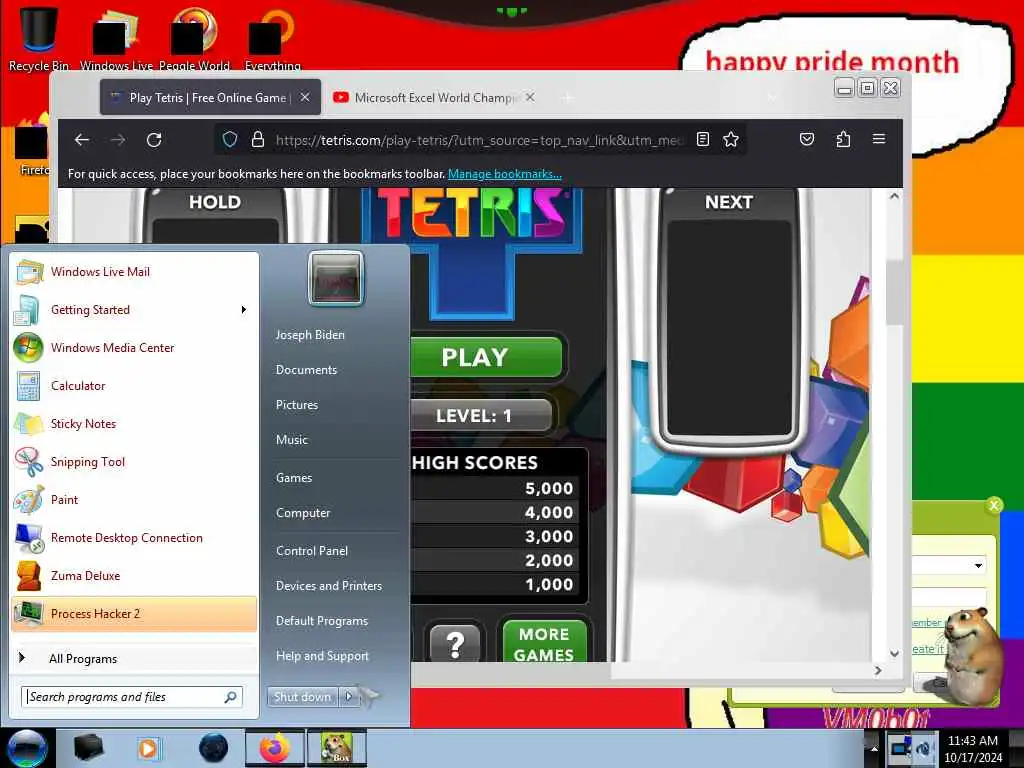Open Windows Live Mail from Start menu

point(135,272)
